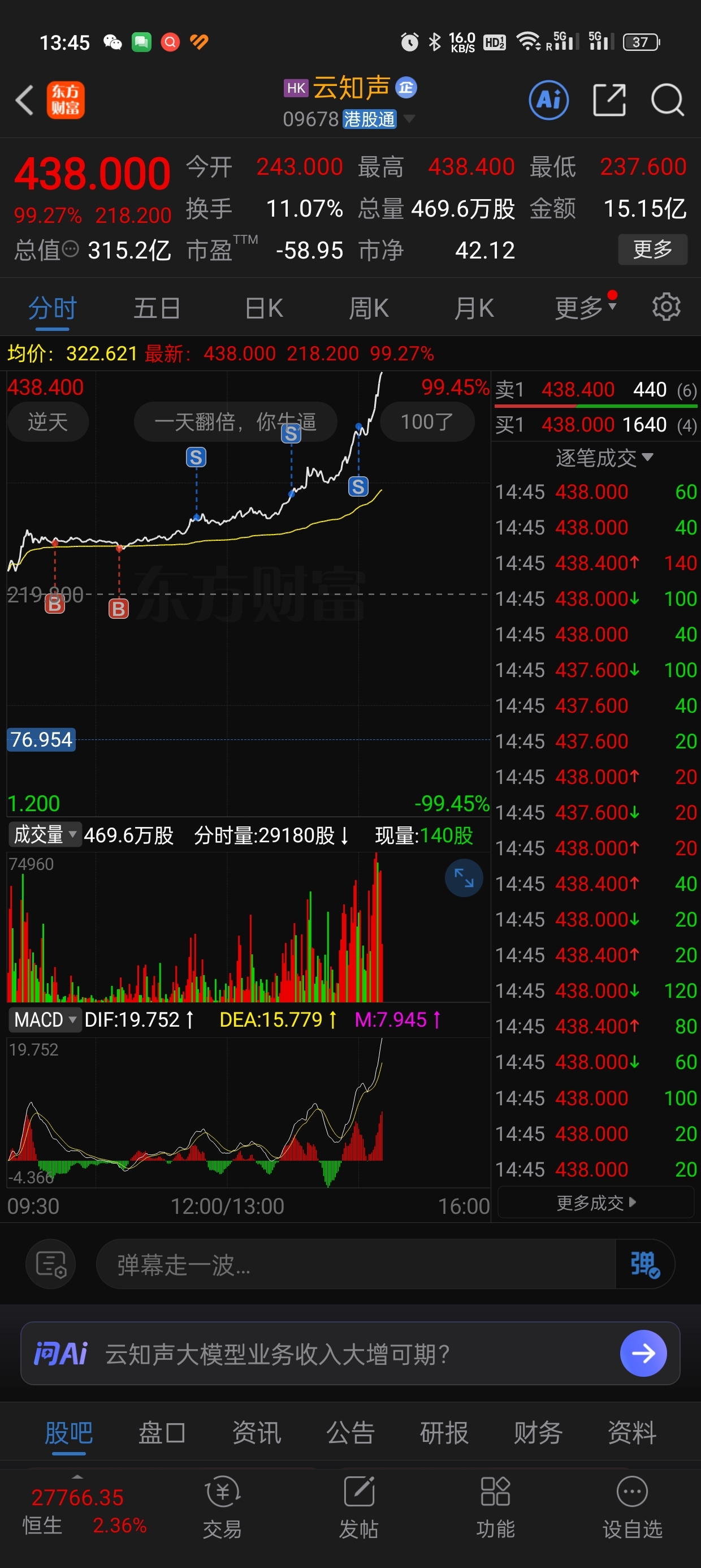Expand the 更多 chart period dropdown
Screen dimensions: 701x1568
(x=585, y=308)
